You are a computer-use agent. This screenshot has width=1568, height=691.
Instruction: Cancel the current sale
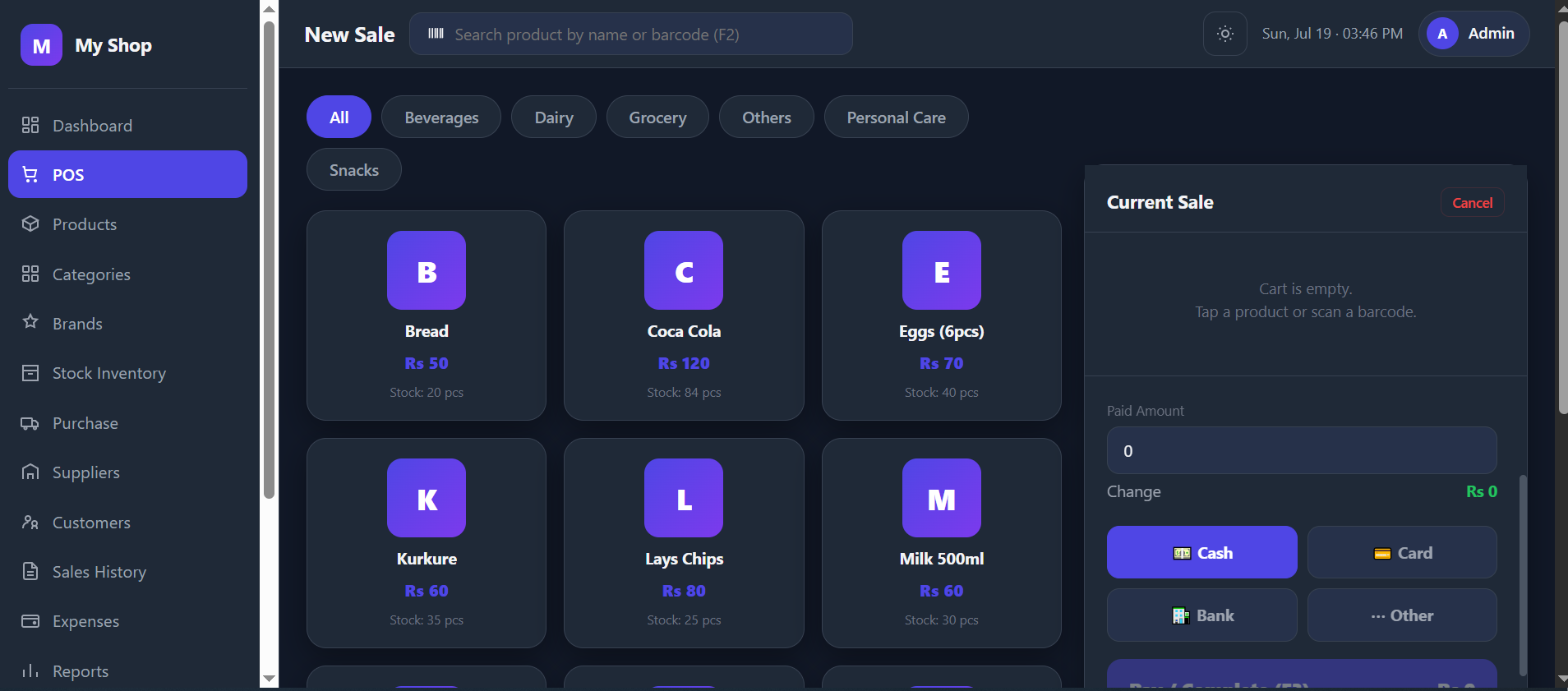click(x=1472, y=202)
